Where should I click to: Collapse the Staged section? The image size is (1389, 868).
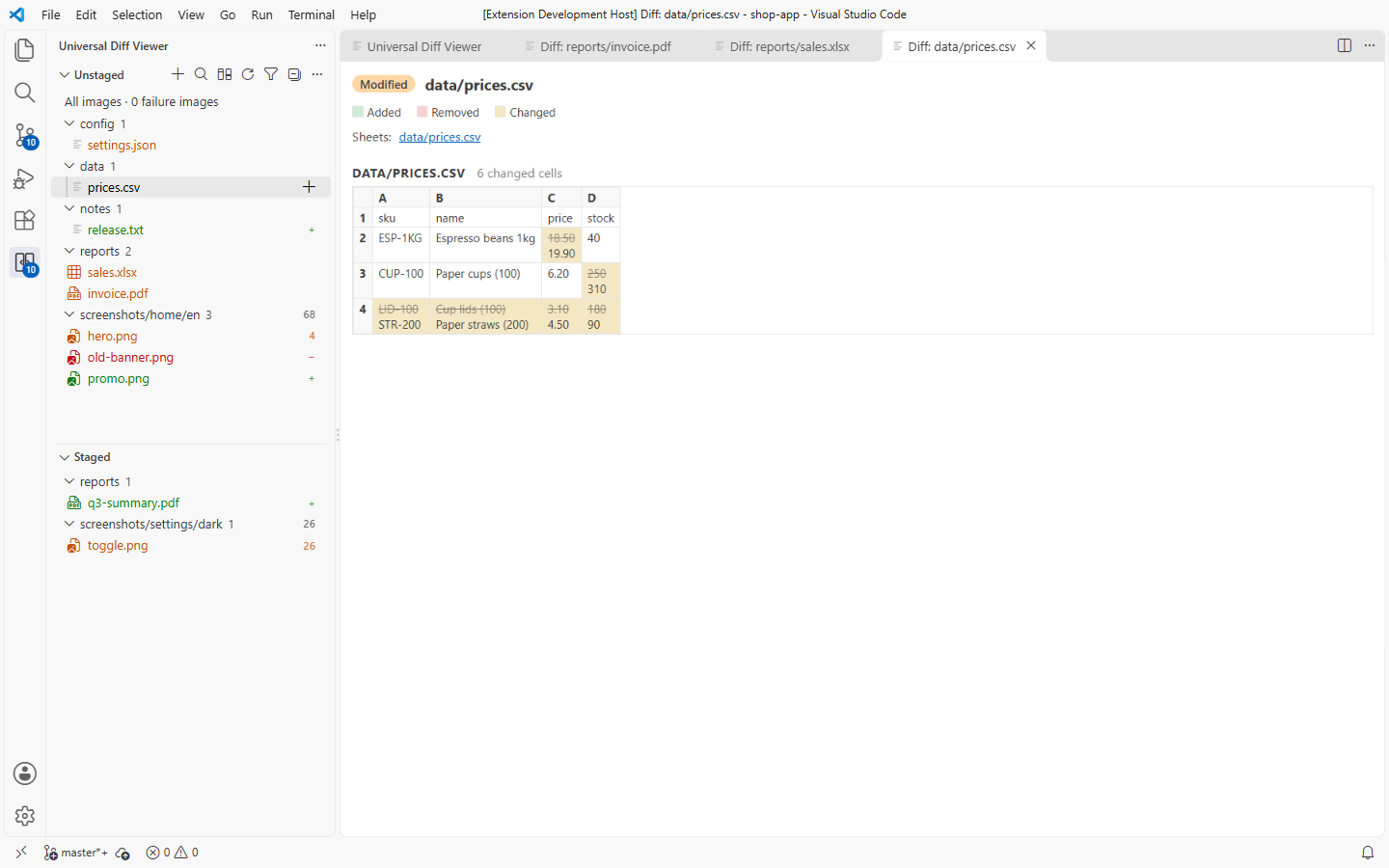65,457
